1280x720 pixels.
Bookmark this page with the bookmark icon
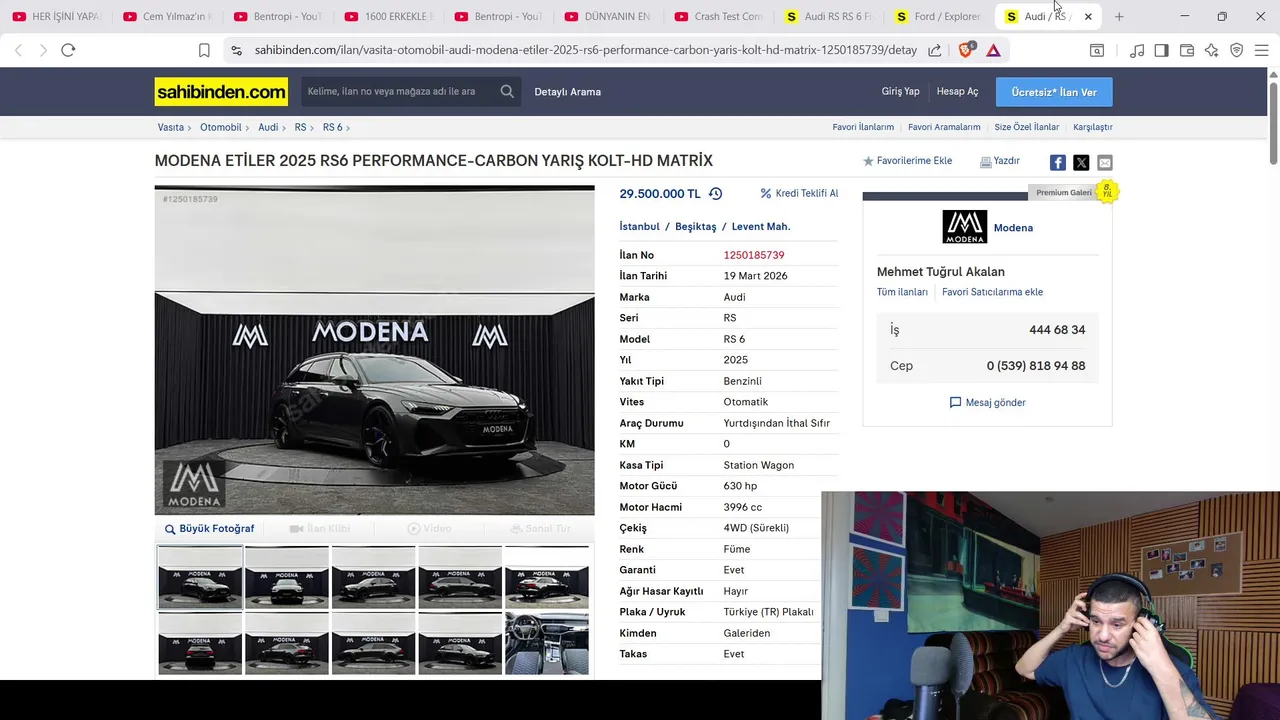204,50
